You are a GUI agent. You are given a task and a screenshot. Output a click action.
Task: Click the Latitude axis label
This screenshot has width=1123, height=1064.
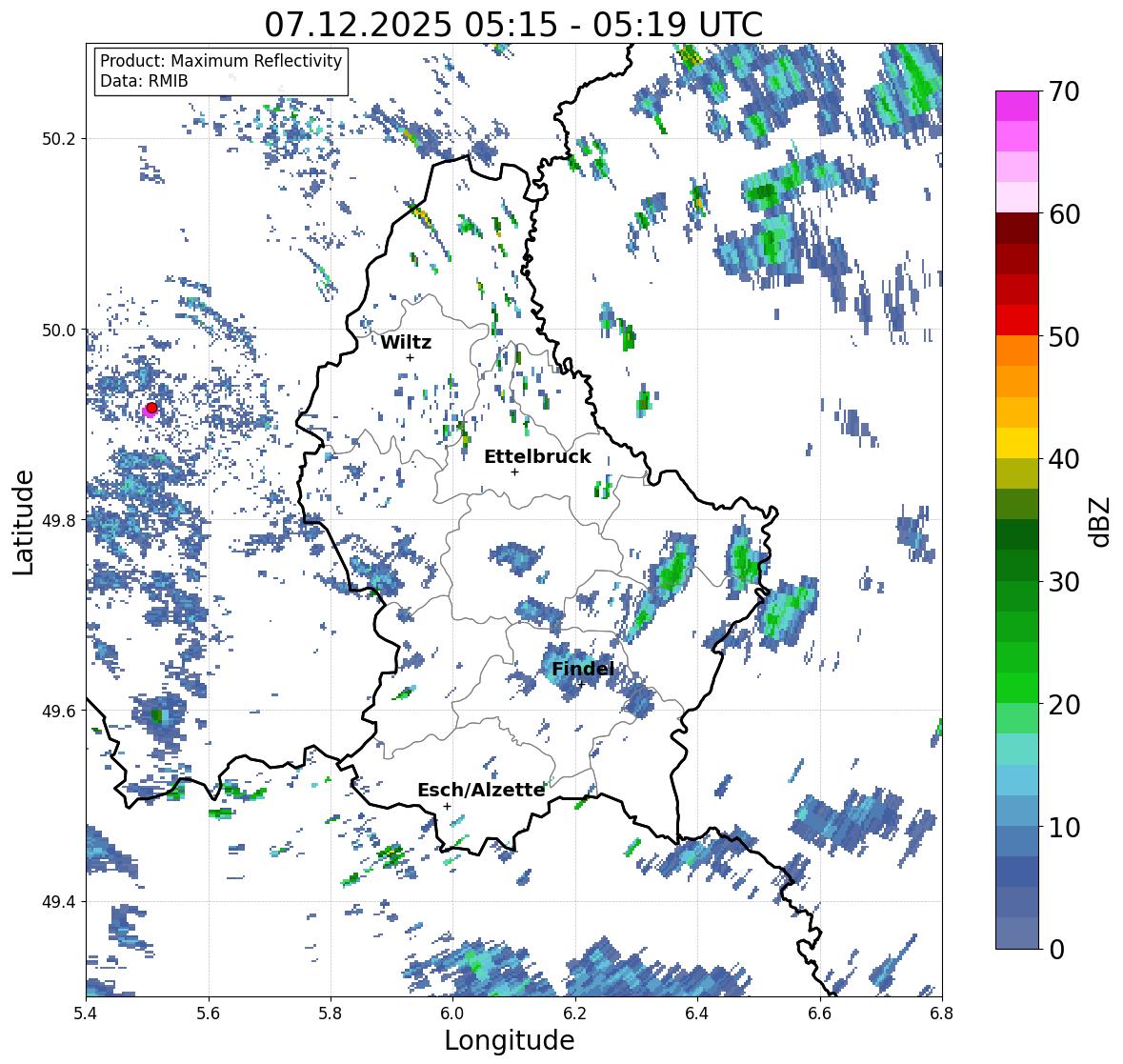(x=24, y=522)
